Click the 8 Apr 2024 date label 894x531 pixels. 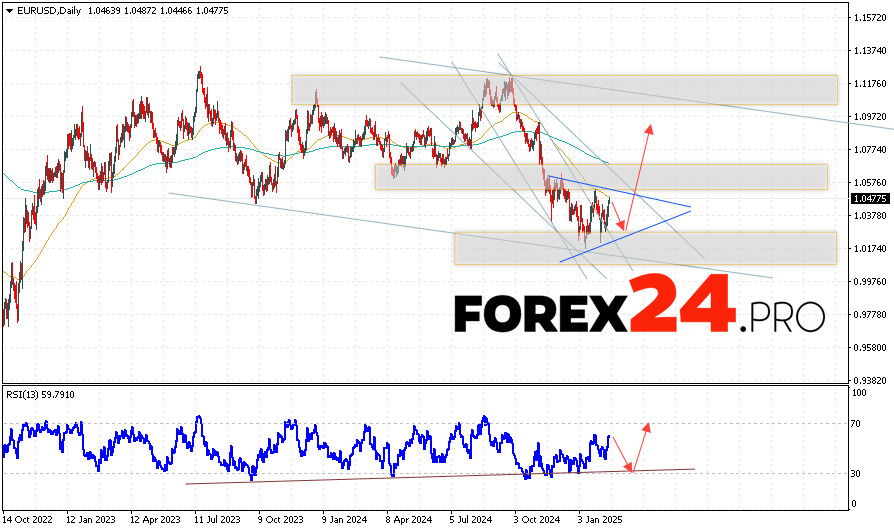(409, 520)
